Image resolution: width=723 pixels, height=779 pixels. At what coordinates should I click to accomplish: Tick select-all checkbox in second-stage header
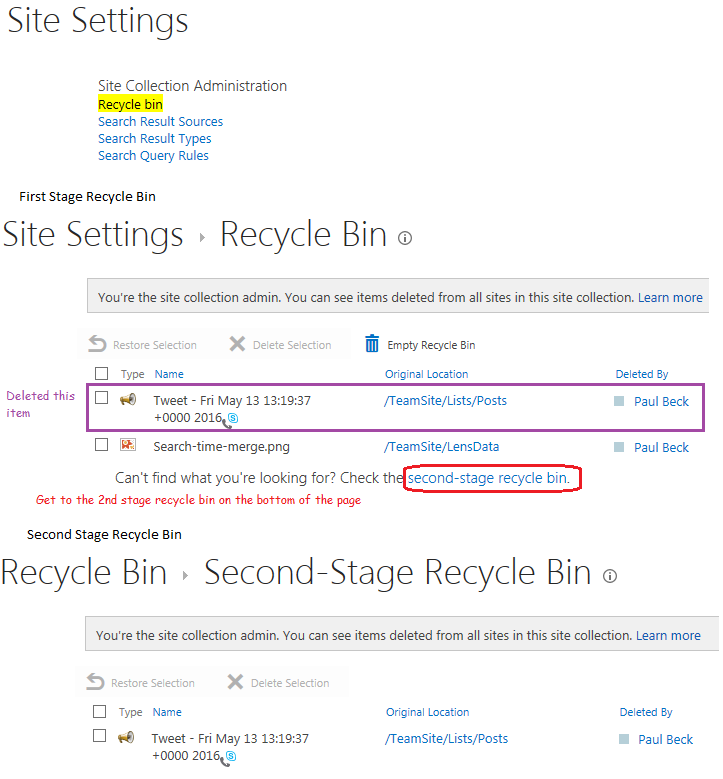(99, 711)
